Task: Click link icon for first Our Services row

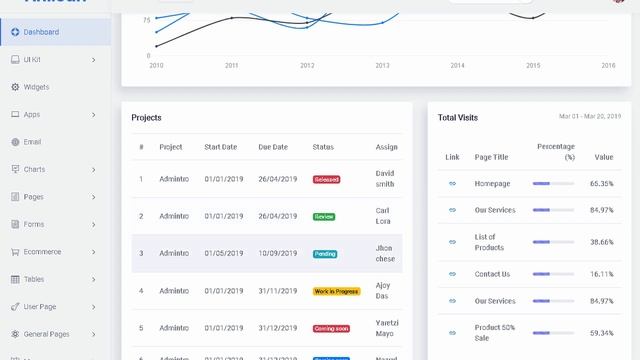Action: (x=452, y=210)
